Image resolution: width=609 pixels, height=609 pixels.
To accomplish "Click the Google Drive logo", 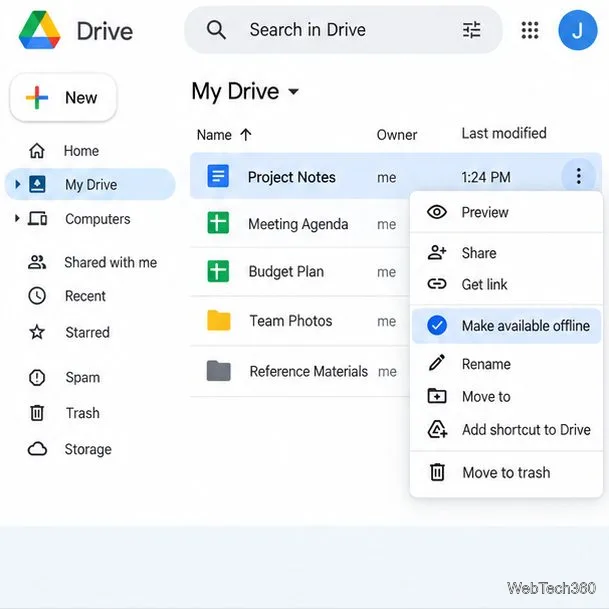I will 39,30.
